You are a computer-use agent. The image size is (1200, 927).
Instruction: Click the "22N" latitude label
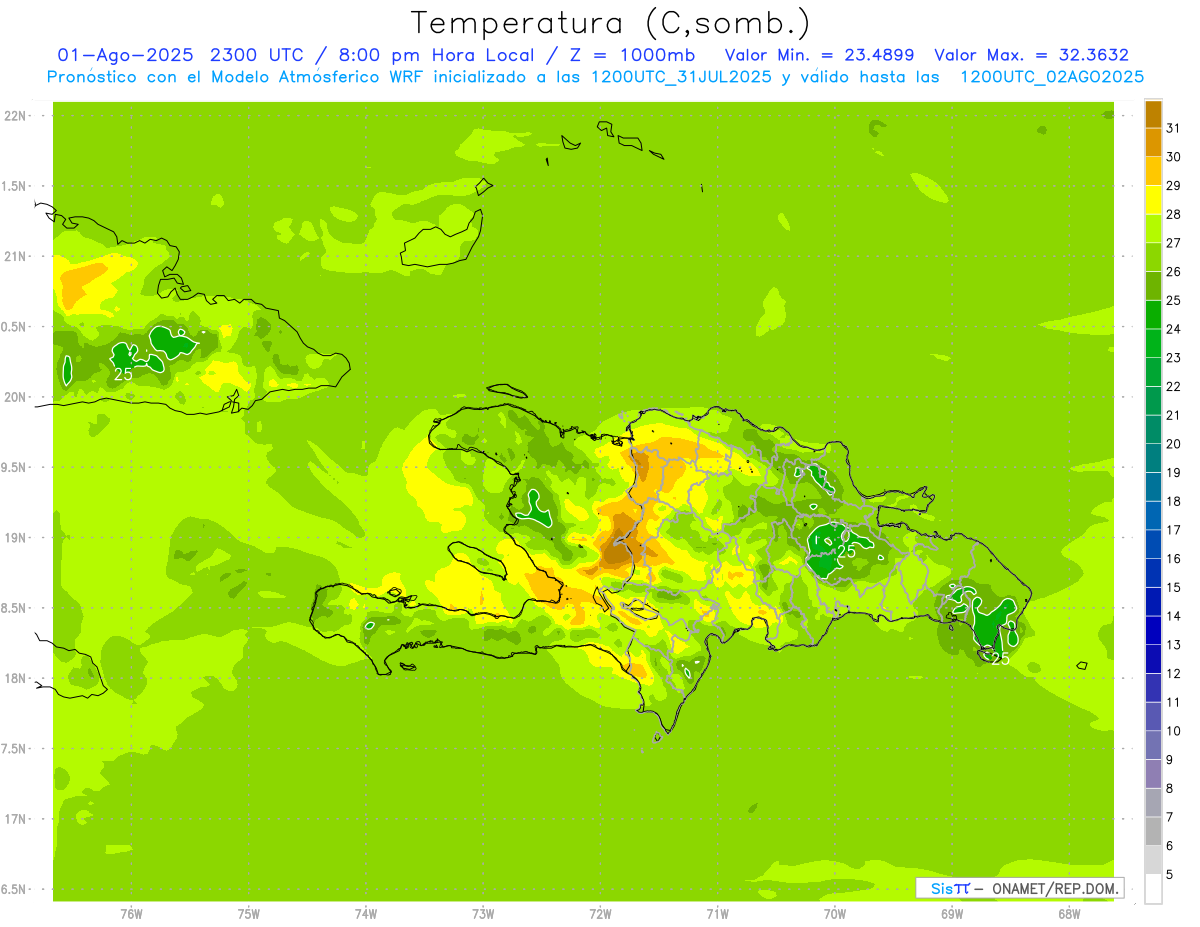point(15,116)
